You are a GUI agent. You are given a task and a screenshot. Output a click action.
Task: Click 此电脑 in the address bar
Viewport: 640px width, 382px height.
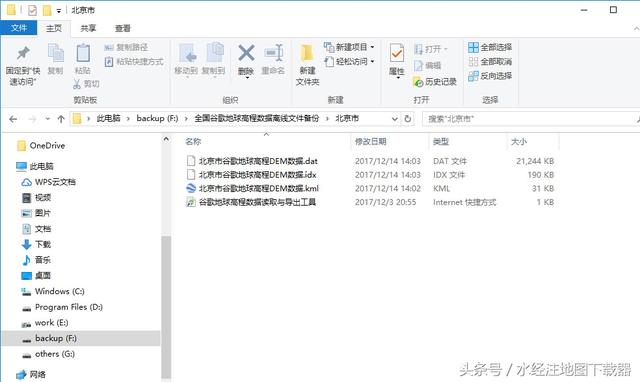tap(109, 118)
